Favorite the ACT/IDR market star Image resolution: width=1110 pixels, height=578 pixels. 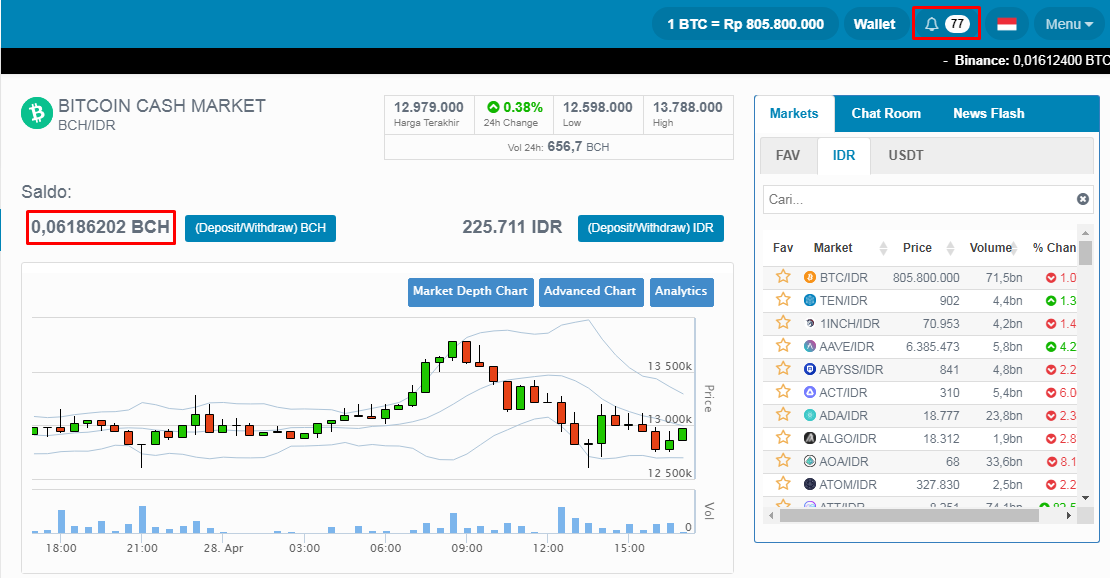(782, 392)
